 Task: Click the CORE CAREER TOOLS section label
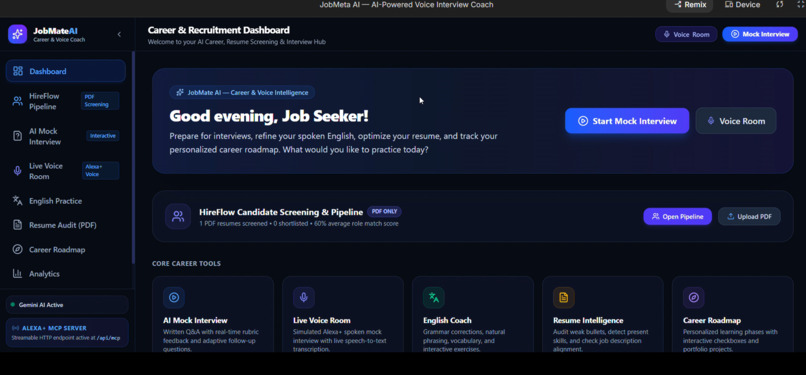(x=187, y=264)
